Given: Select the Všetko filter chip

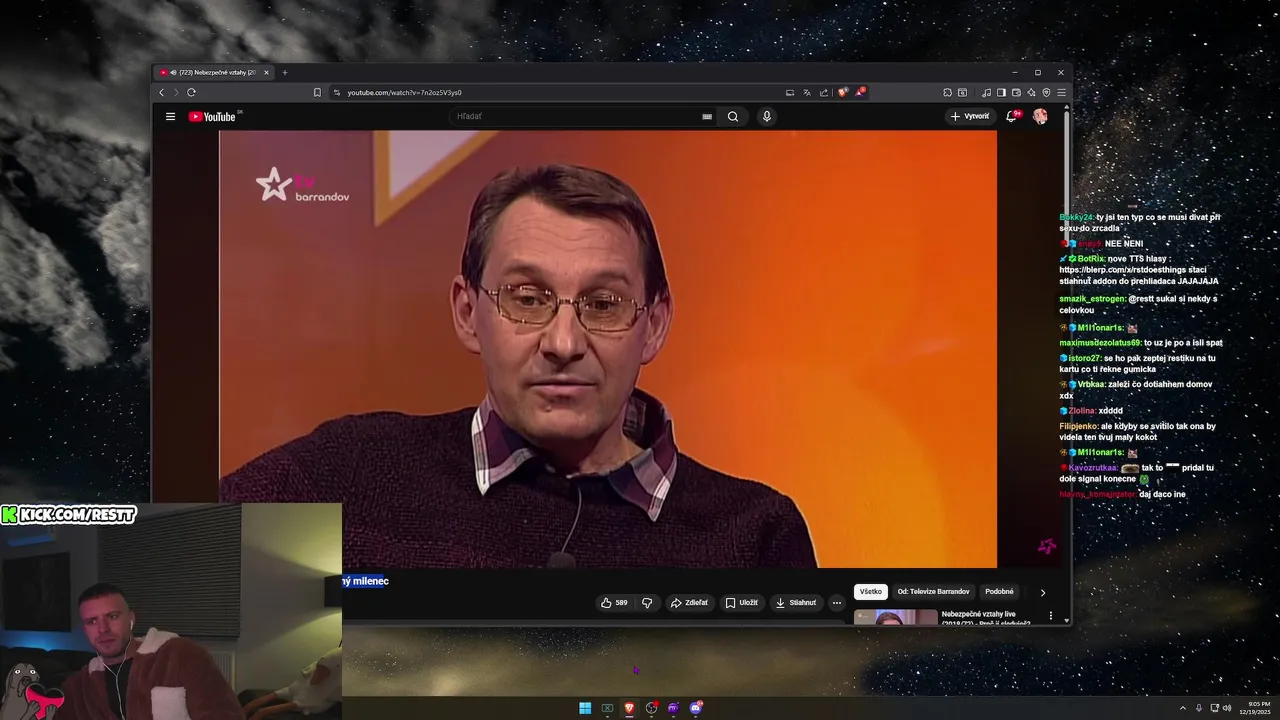Looking at the screenshot, I should [871, 591].
